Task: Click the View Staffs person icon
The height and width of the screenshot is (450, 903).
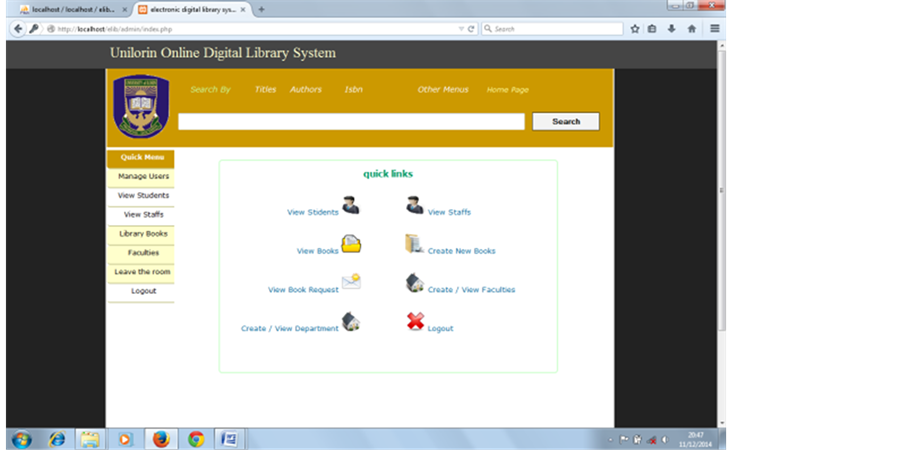Action: [414, 206]
